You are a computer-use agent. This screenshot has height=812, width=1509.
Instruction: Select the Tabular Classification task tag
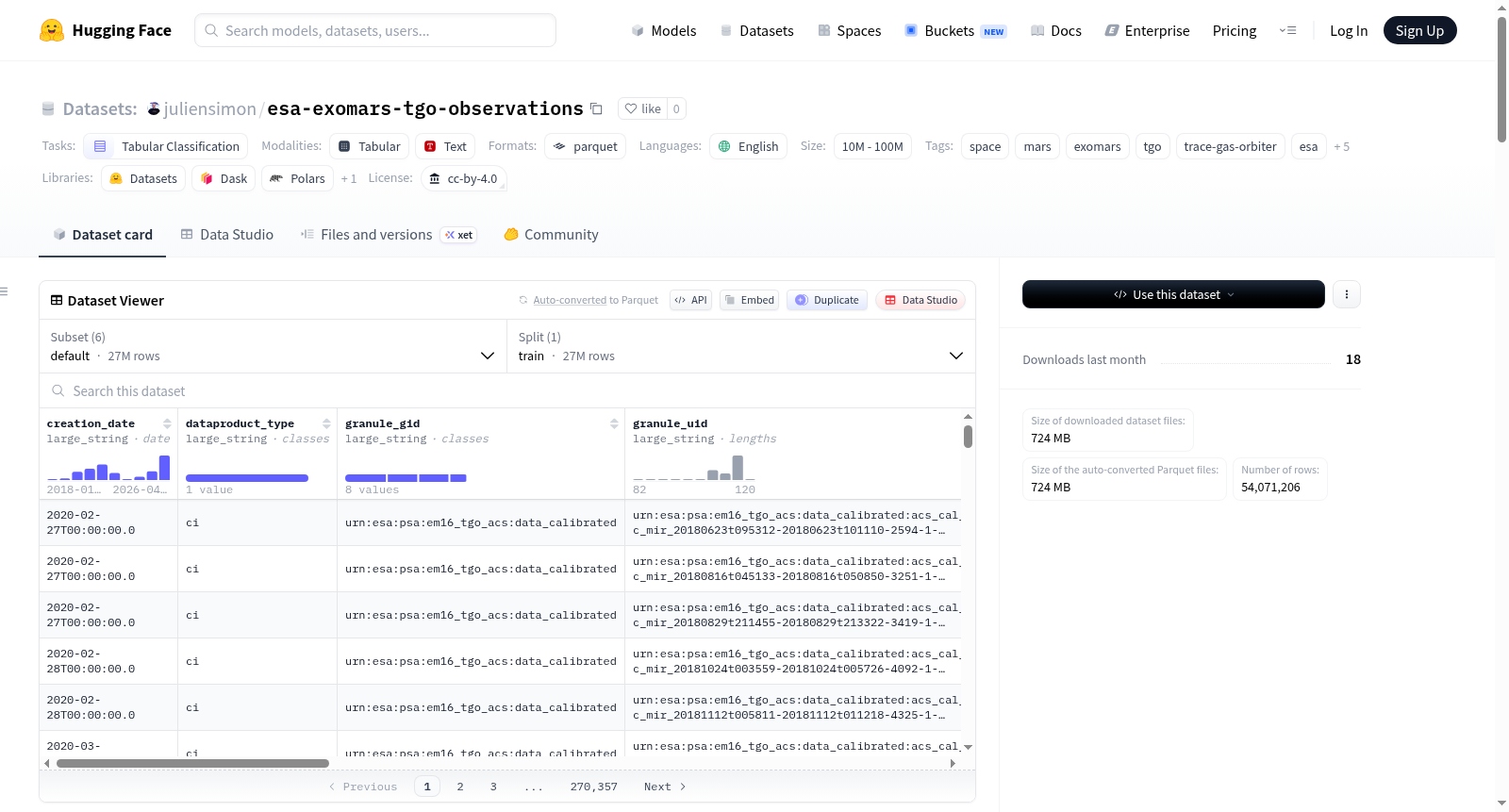click(x=166, y=146)
